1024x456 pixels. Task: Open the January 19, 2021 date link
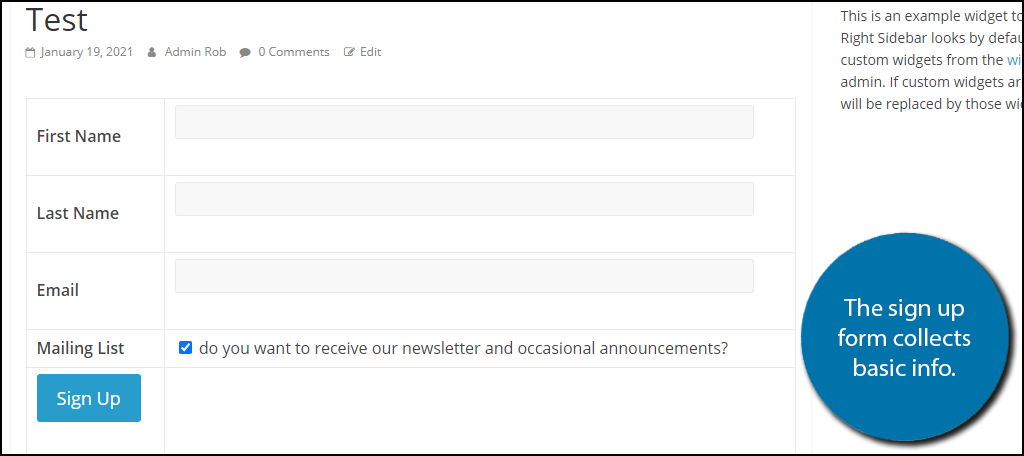click(86, 52)
